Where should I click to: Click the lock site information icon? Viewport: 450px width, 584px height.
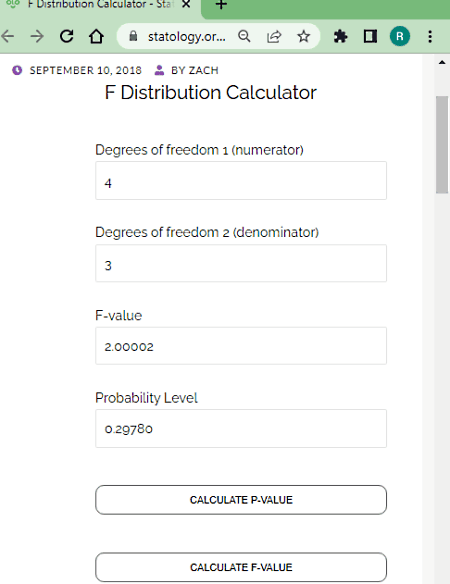(133, 36)
